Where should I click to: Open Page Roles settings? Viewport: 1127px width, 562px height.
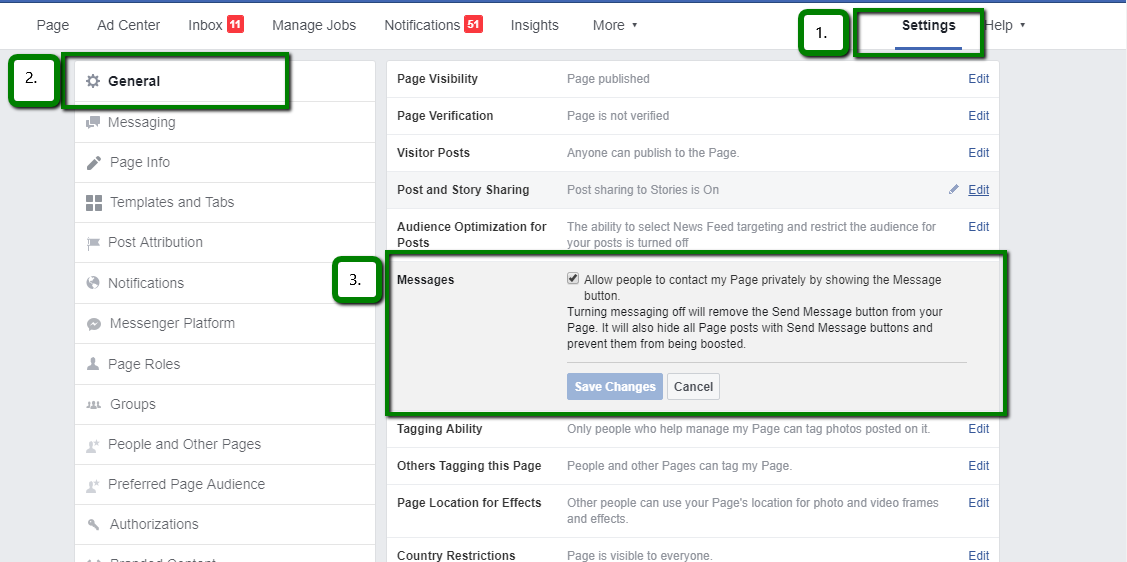coord(225,364)
